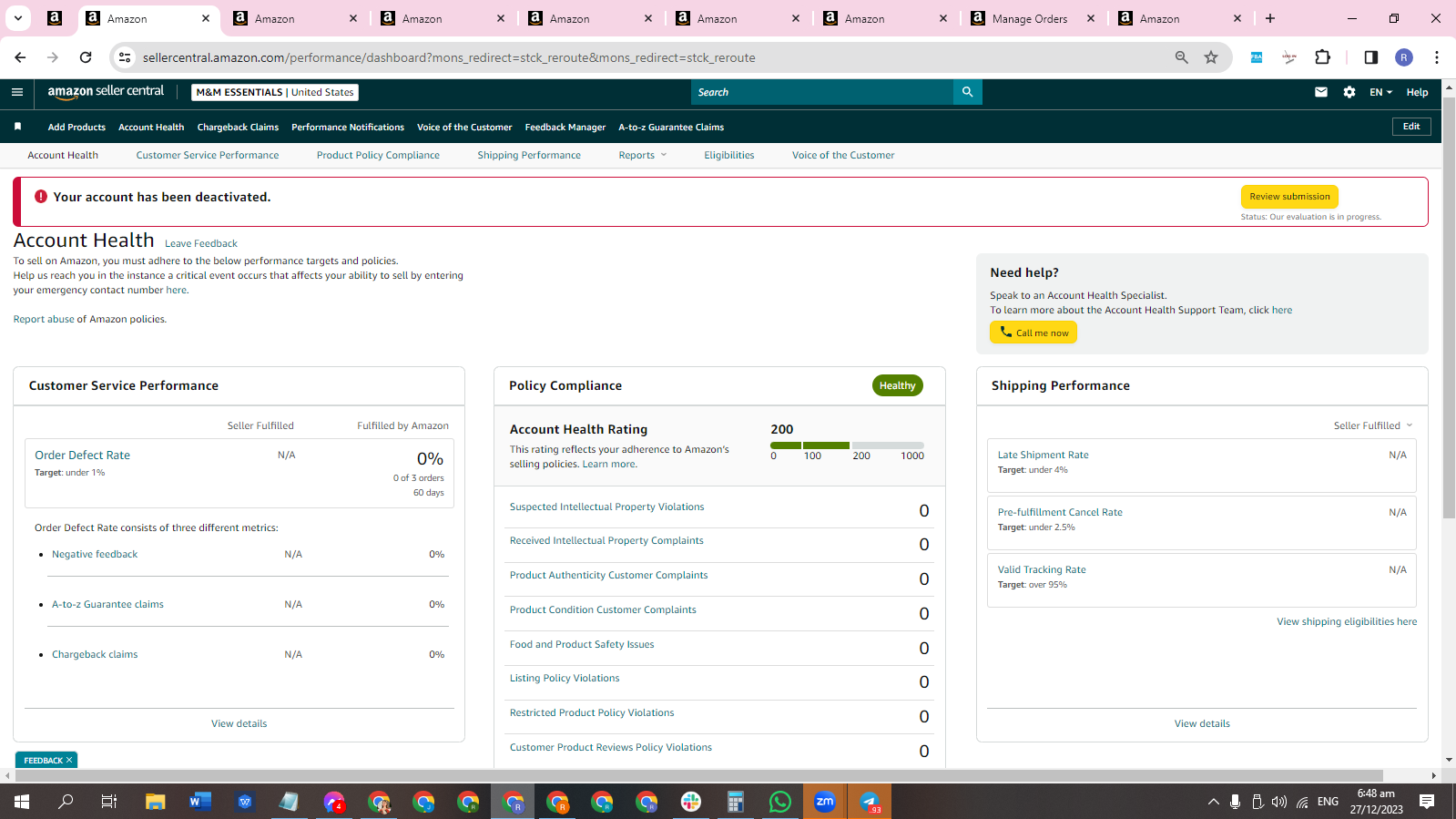This screenshot has width=1456, height=819.
Task: Open the site information icon in address bar
Action: click(125, 57)
